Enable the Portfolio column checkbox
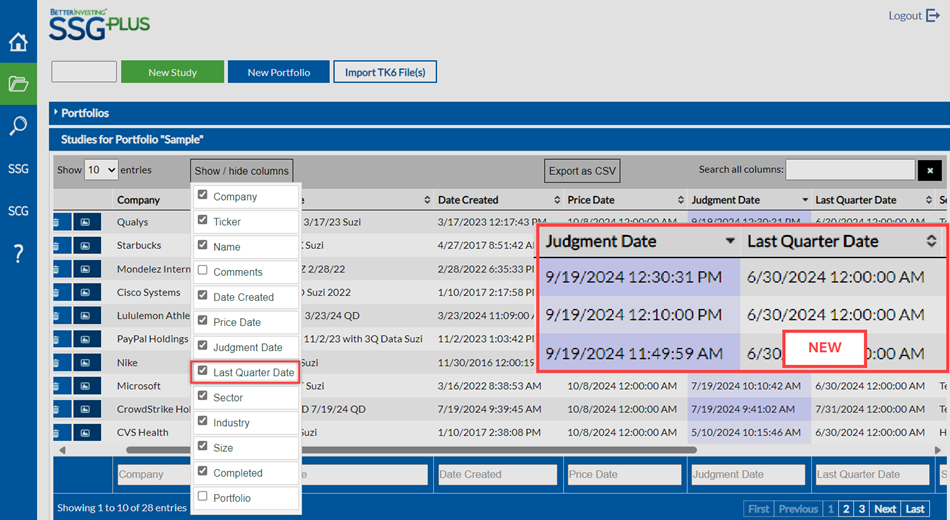Screen dimensions: 950x520 point(202,496)
